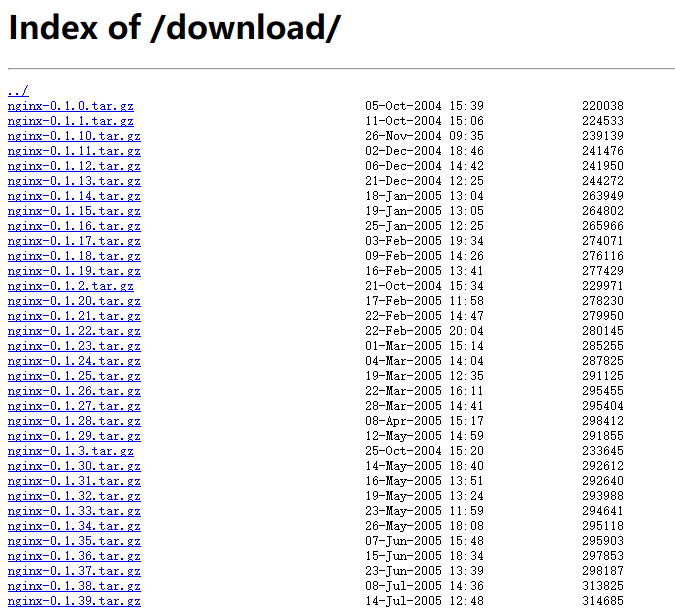
Task: Download nginx-0.1.19.tar.gz
Action: (74, 271)
